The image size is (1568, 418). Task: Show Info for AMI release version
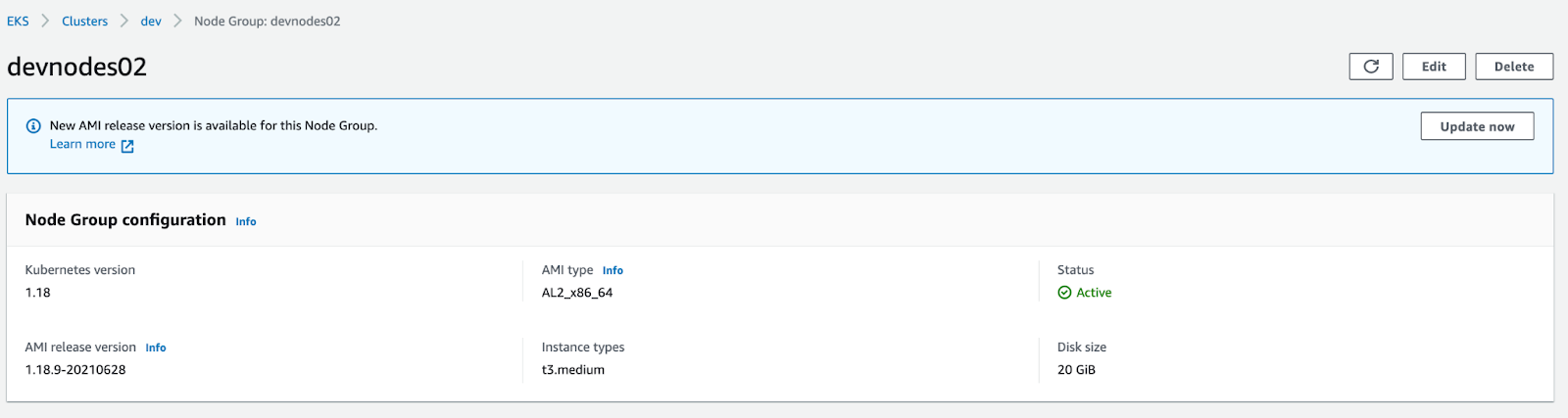[156, 348]
